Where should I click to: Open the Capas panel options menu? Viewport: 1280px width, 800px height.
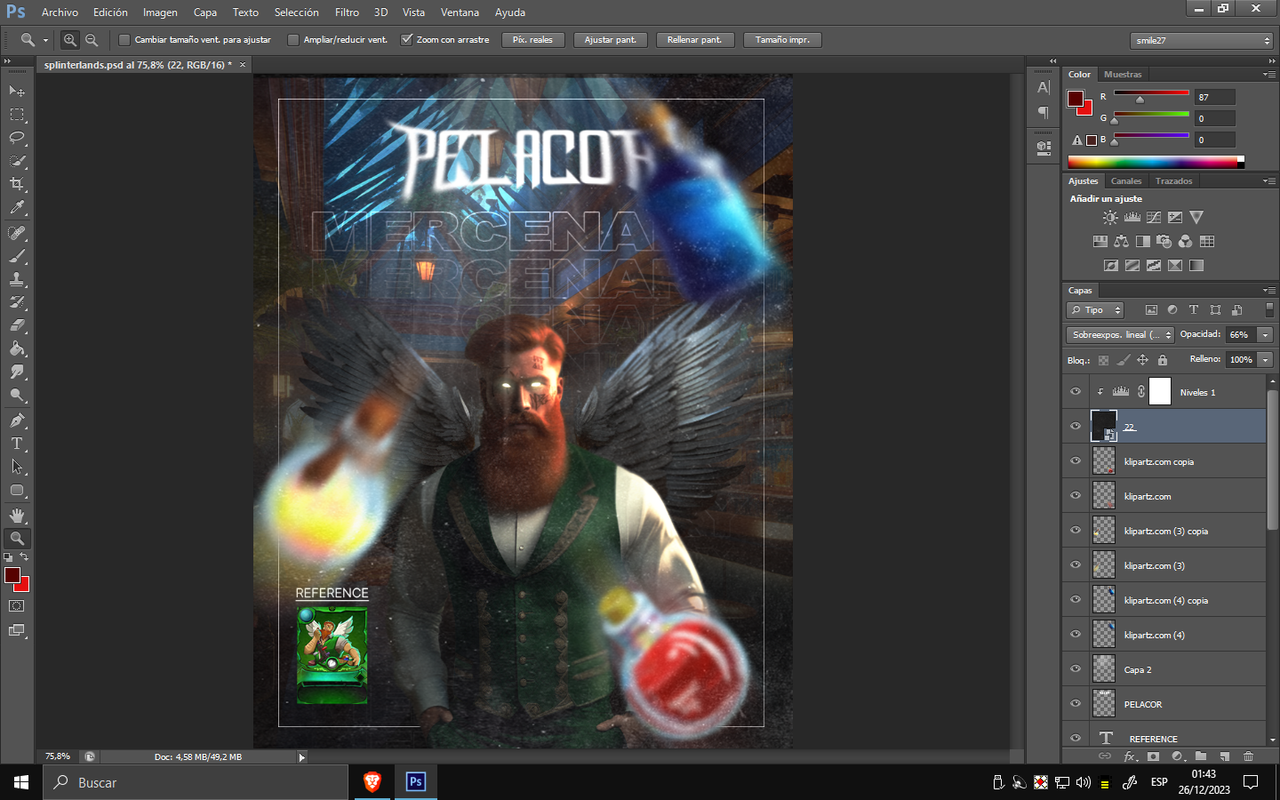pos(1268,290)
